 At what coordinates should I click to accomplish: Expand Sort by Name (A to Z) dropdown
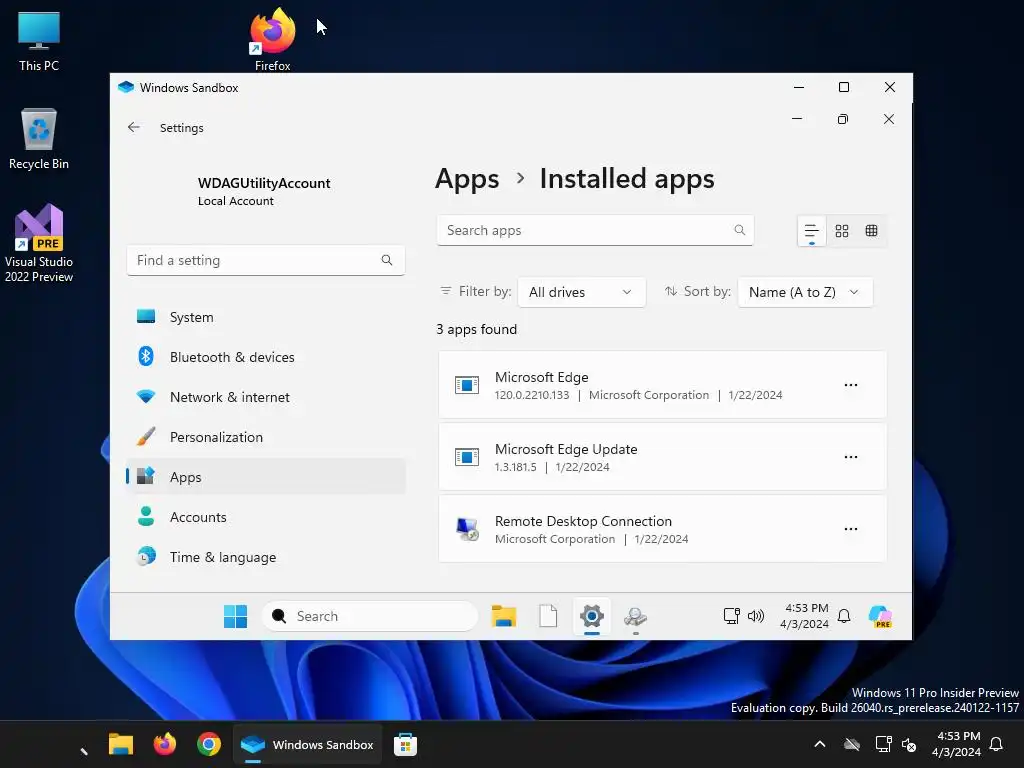pos(805,292)
